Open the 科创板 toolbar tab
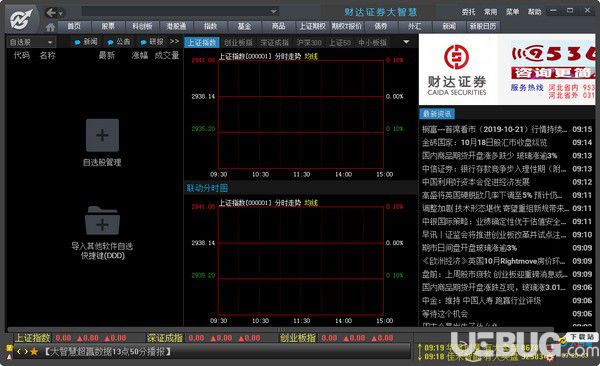 pyautogui.click(x=142, y=26)
